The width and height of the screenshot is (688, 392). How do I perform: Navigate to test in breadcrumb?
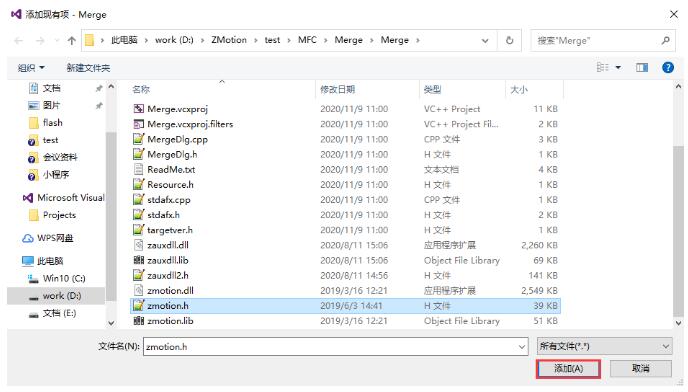click(x=272, y=40)
